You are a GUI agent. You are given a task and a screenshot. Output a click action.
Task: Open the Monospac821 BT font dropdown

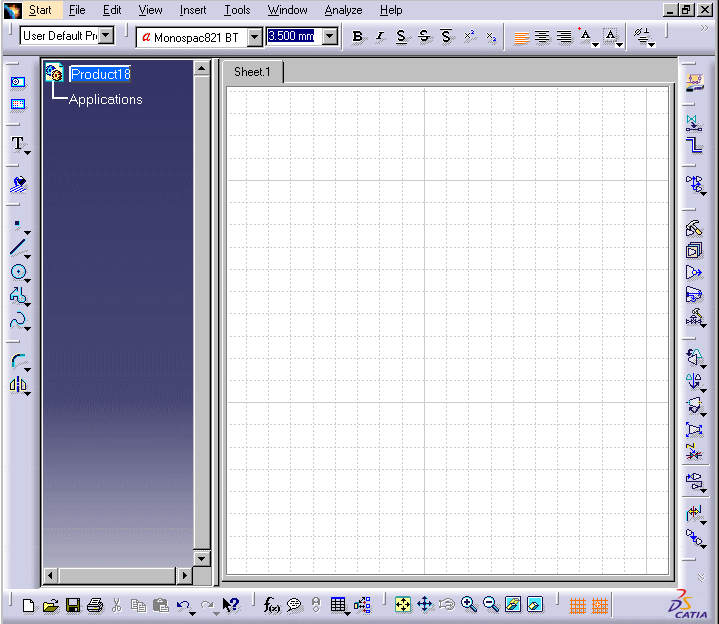[254, 37]
